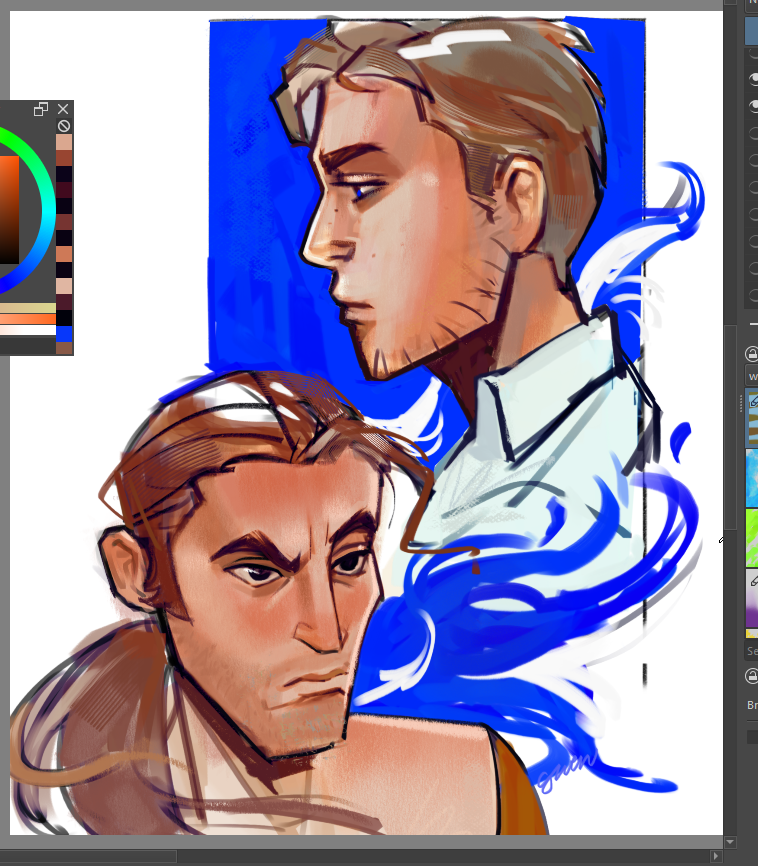The height and width of the screenshot is (866, 758).
Task: Click the lock icon above the brush presets
Action: (x=752, y=353)
